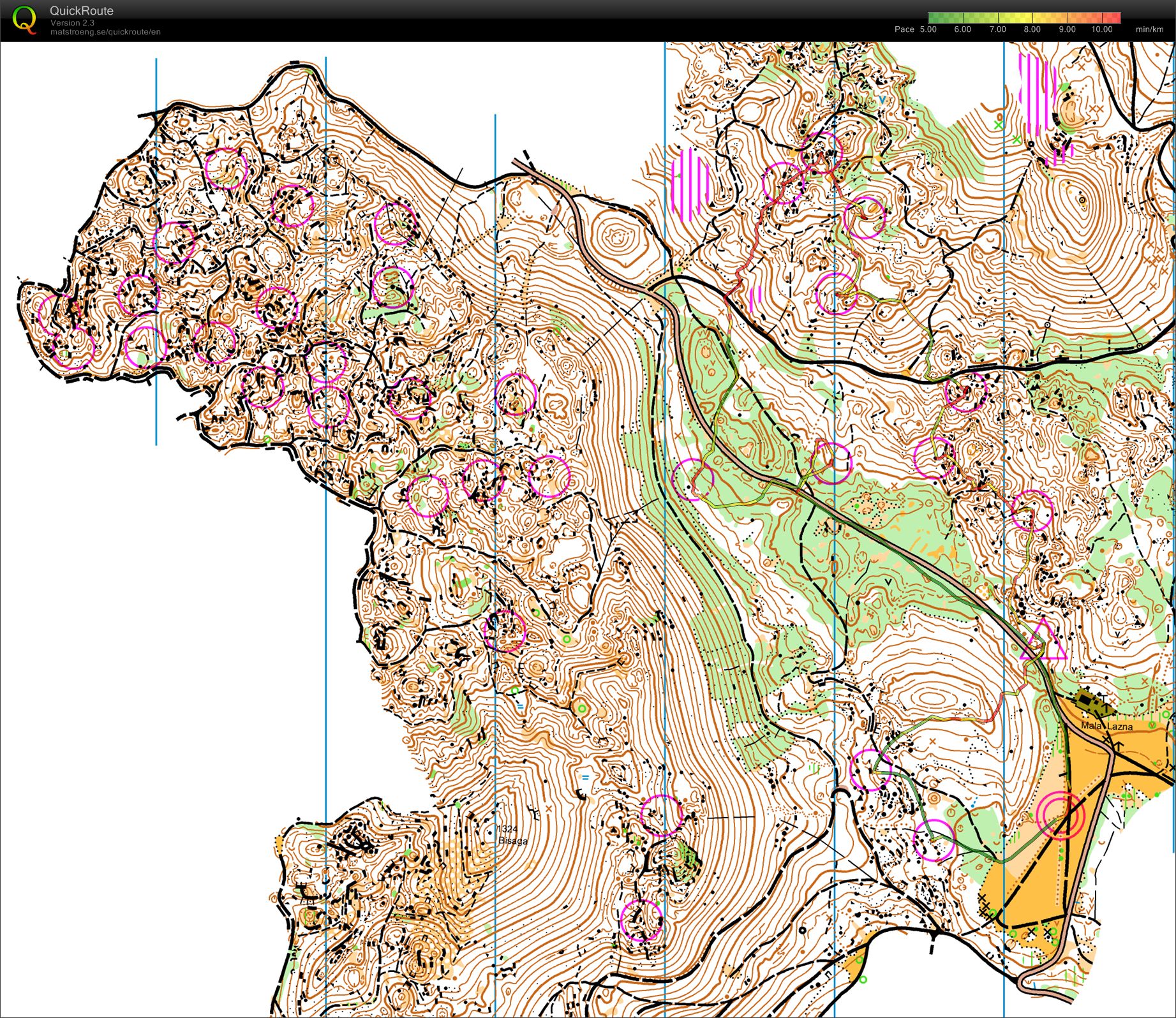The width and height of the screenshot is (1176, 1018).
Task: Open the matstroeng.se/quickroute/en link
Action: pos(105,32)
